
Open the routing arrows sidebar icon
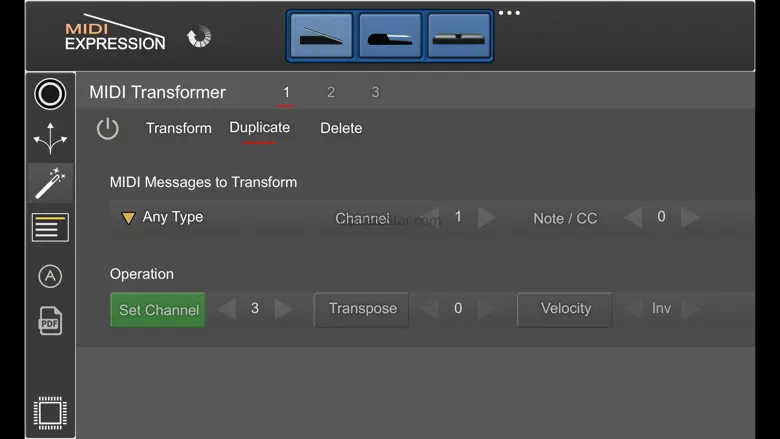coord(50,138)
